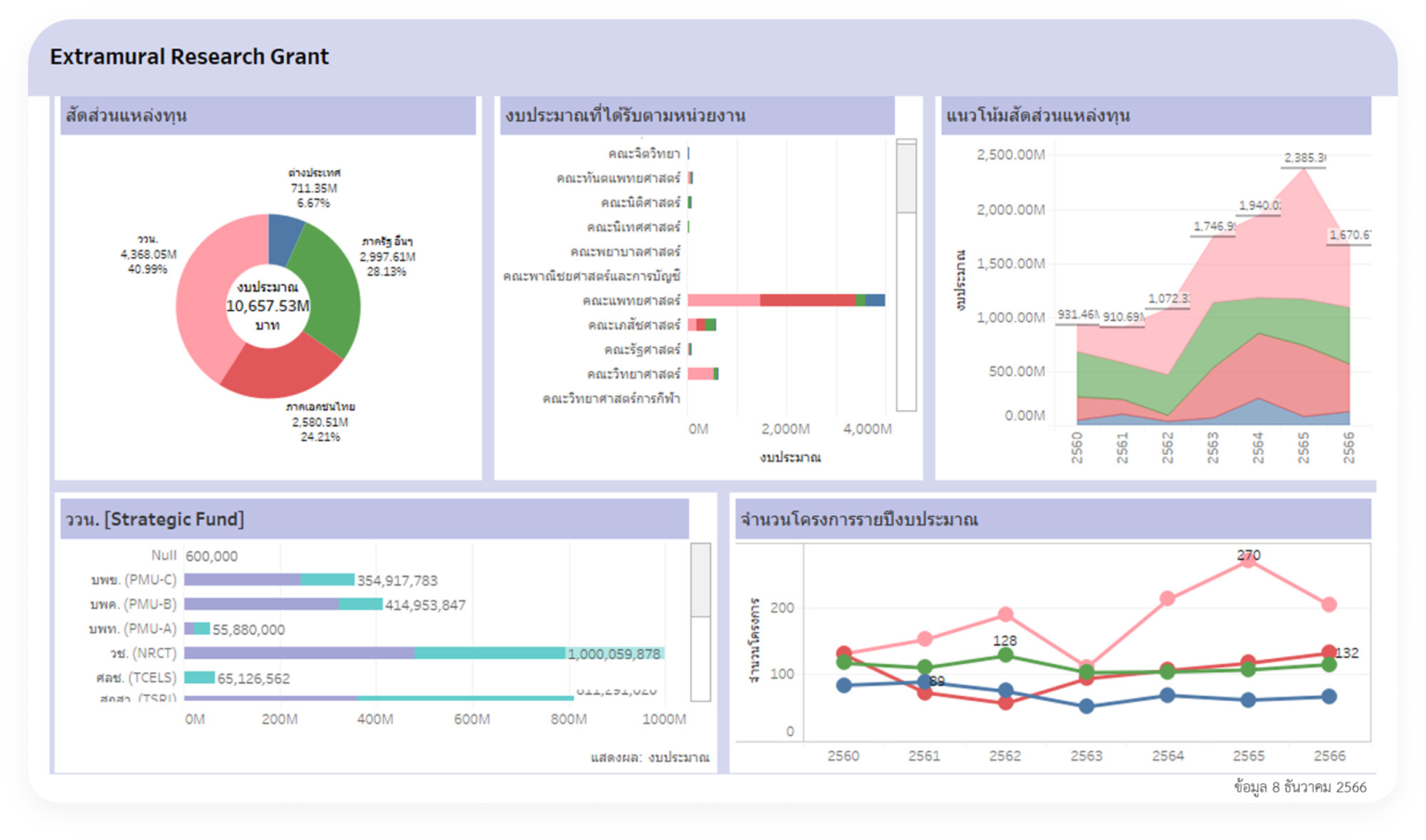Select the ศลช. (TCELS) teal bar
1426x840 pixels.
(x=200, y=678)
